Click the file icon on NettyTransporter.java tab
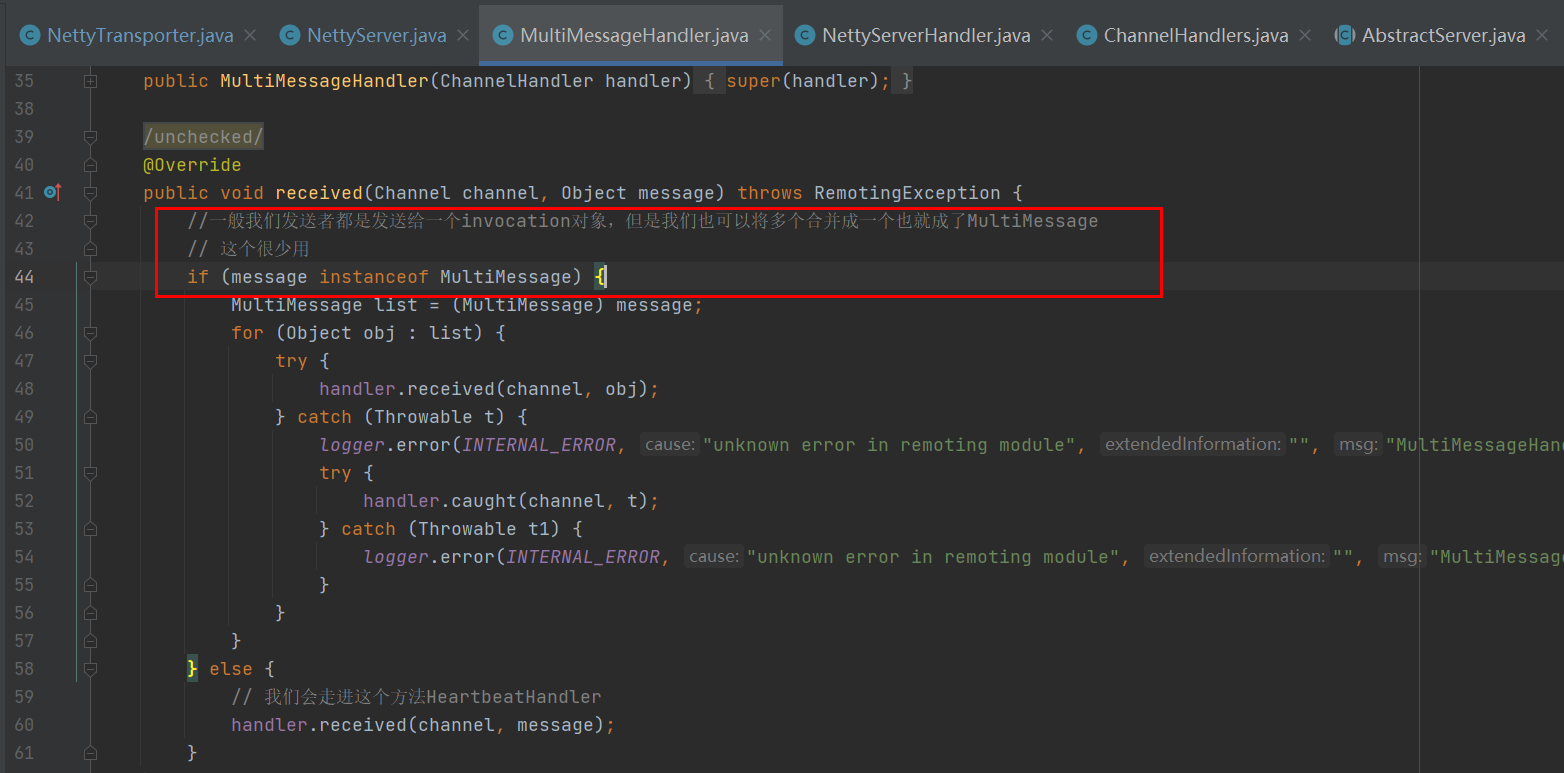The height and width of the screenshot is (773, 1564). [x=29, y=35]
